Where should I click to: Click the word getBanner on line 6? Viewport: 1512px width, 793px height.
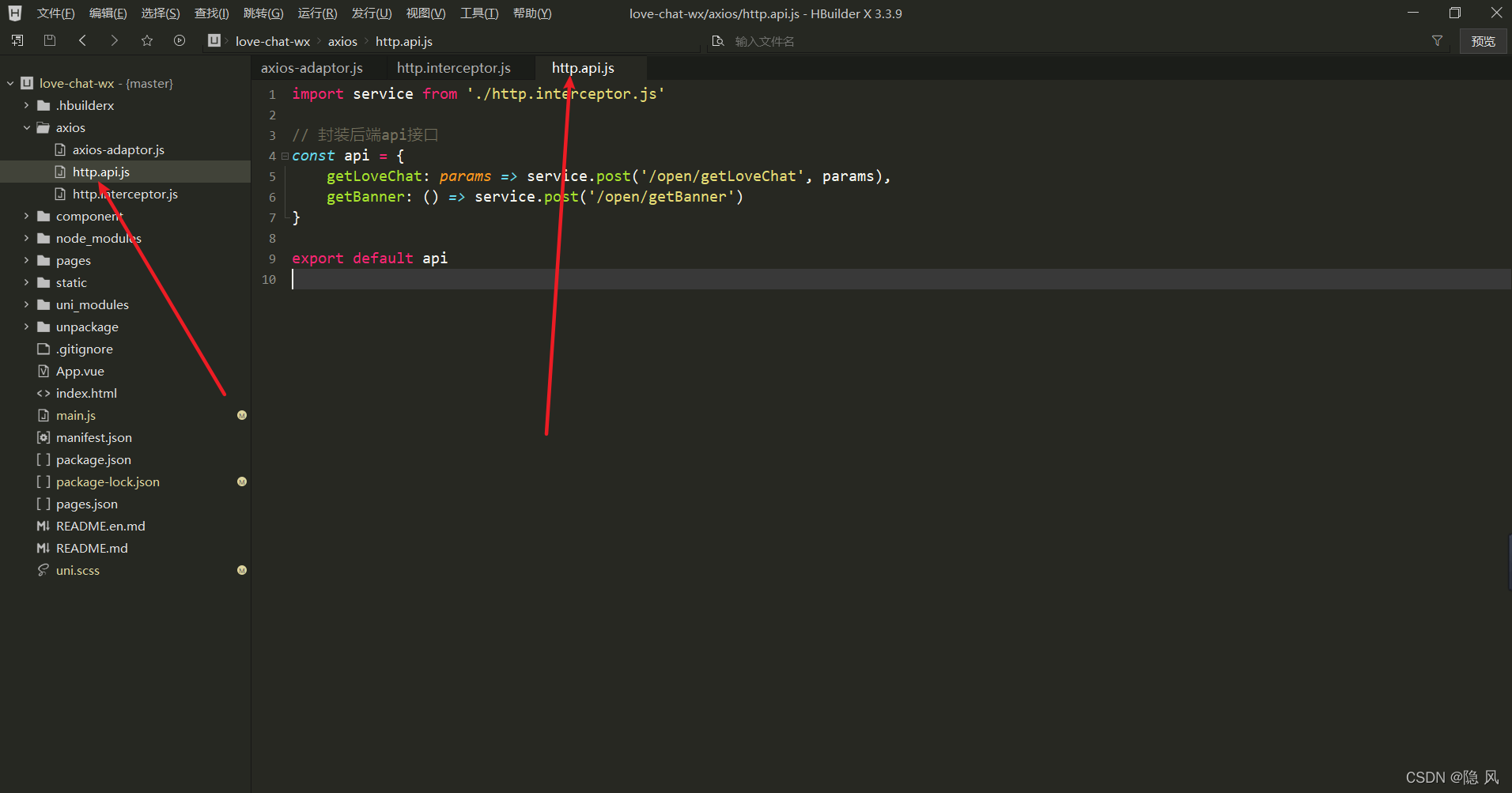[x=365, y=197]
